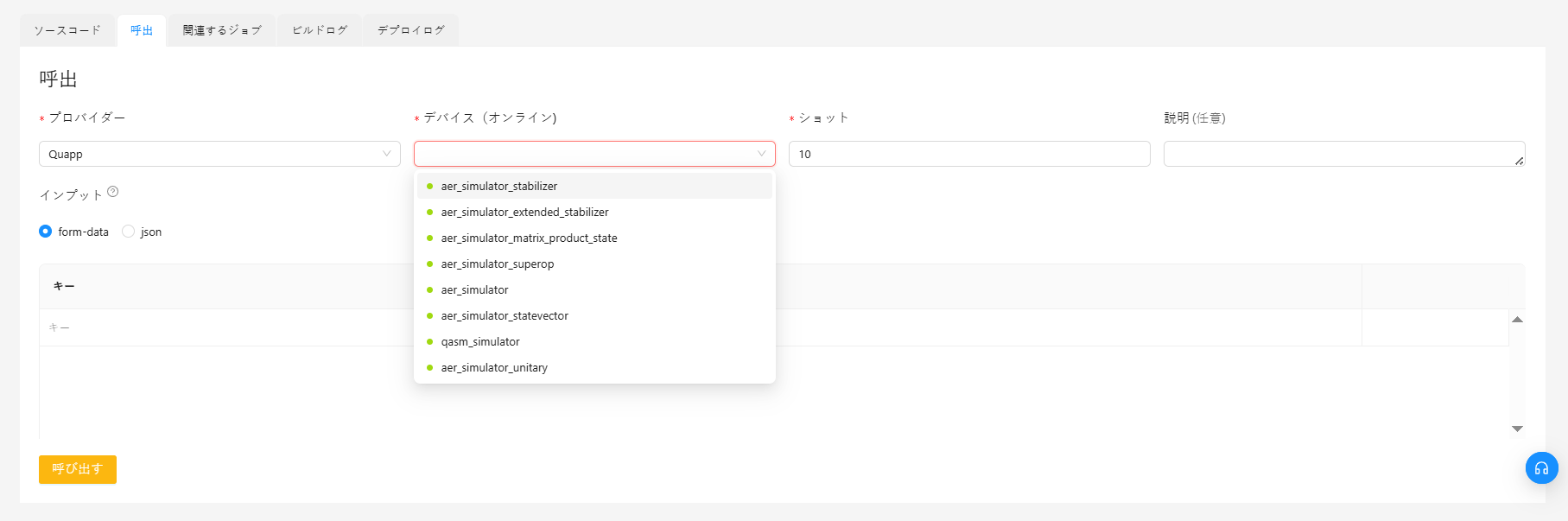Switch to the ソースコード tab
The width and height of the screenshot is (1568, 521).
point(67,30)
